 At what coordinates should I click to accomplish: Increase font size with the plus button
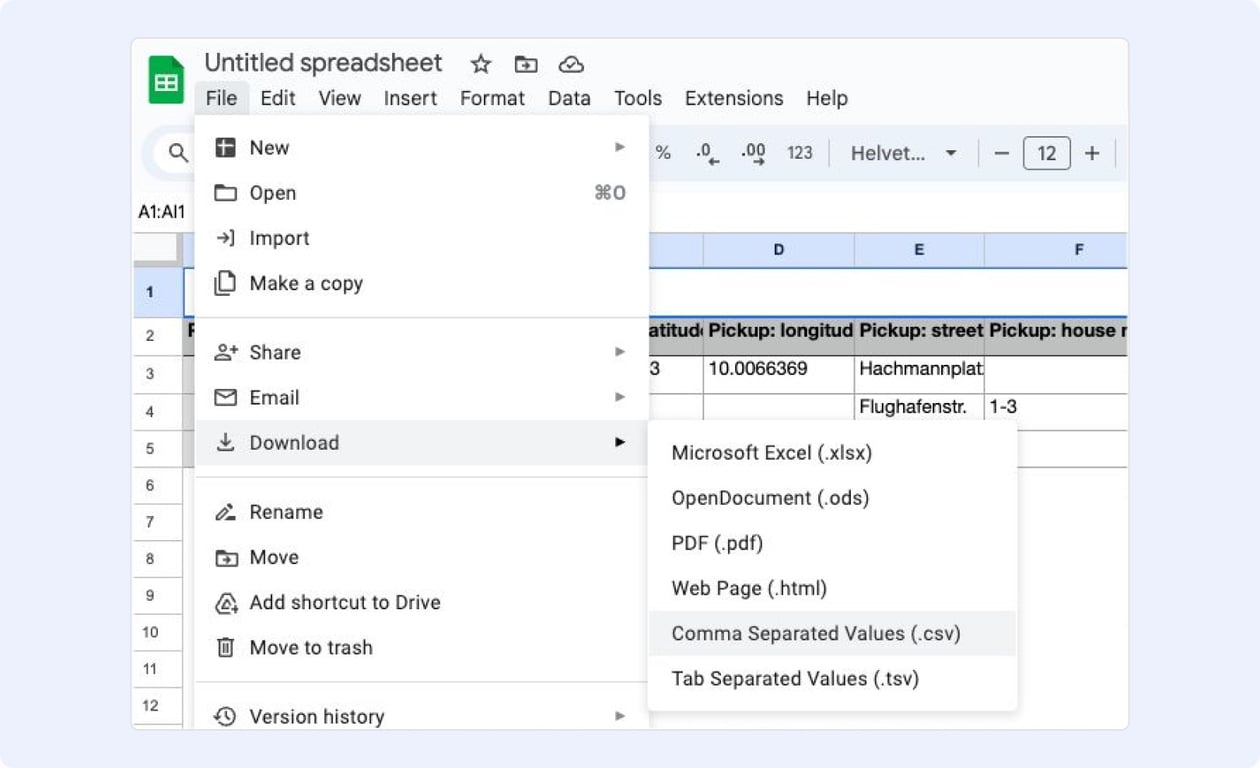click(x=1092, y=153)
